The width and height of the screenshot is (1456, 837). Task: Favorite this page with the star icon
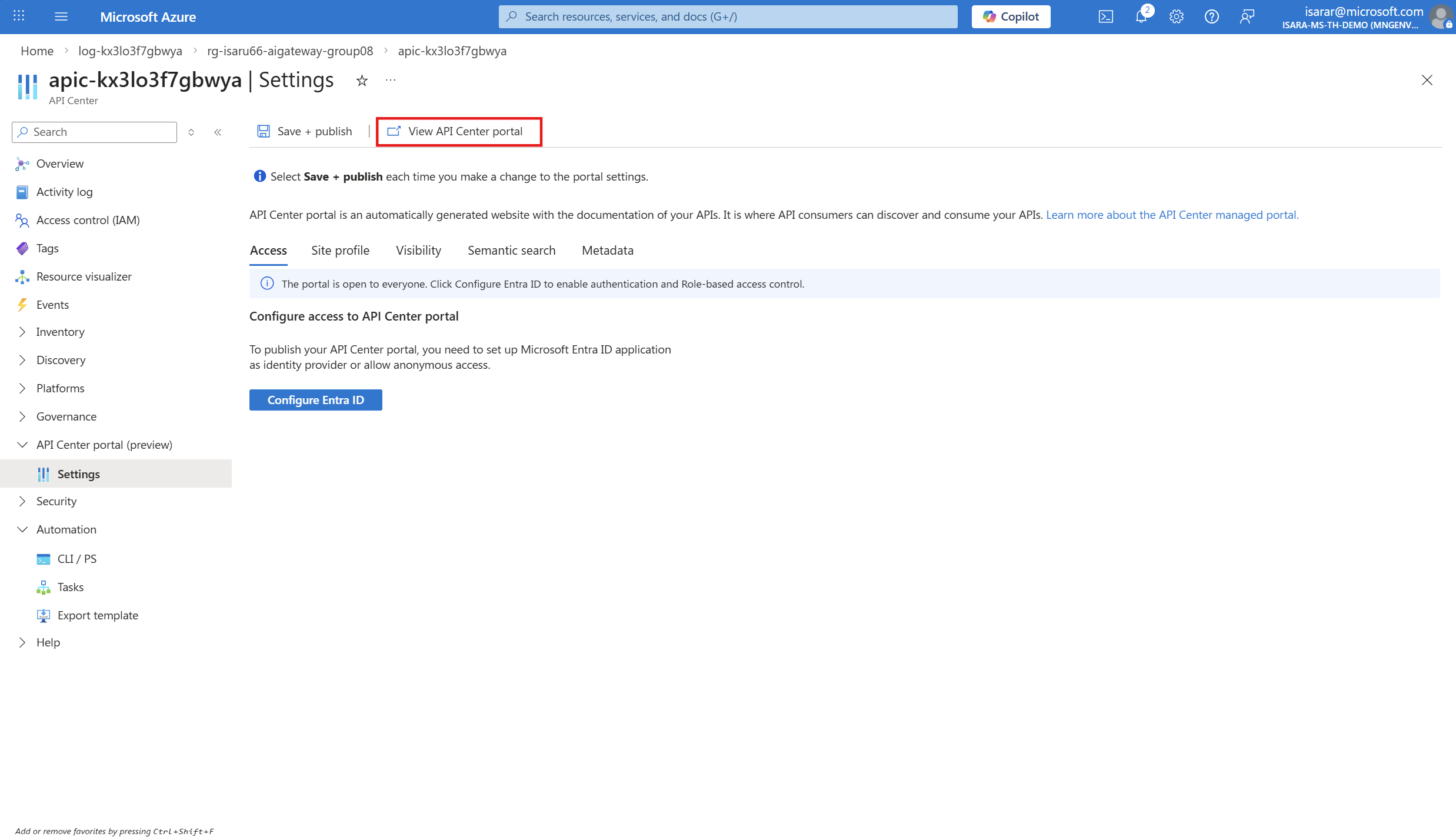click(x=362, y=81)
